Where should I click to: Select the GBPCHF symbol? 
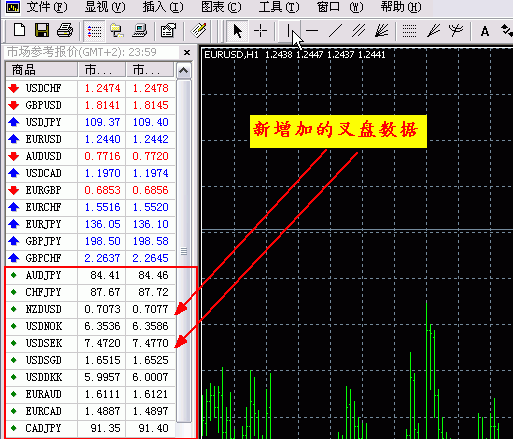click(43, 258)
